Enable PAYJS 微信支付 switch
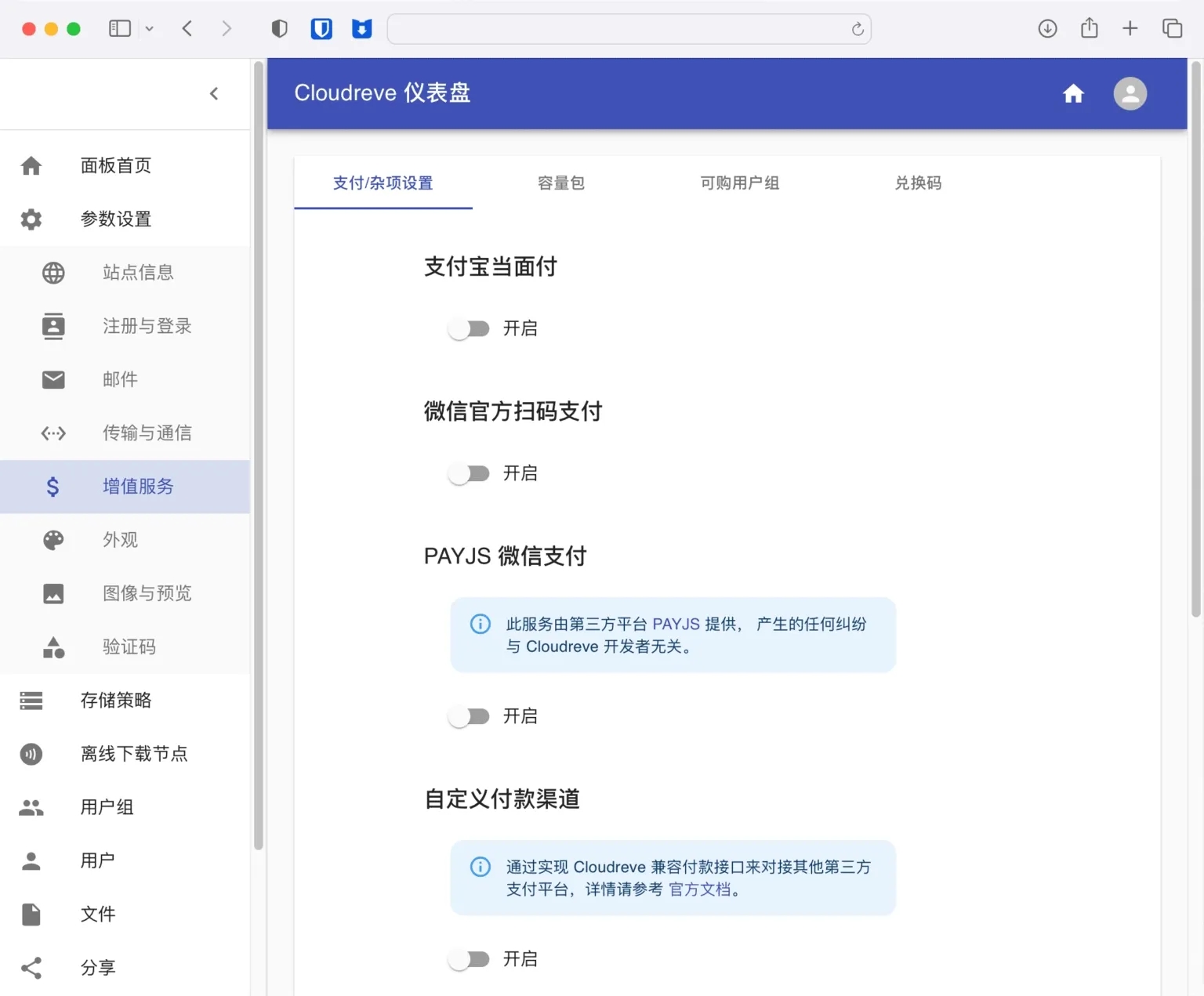The image size is (1204, 996). tap(469, 716)
